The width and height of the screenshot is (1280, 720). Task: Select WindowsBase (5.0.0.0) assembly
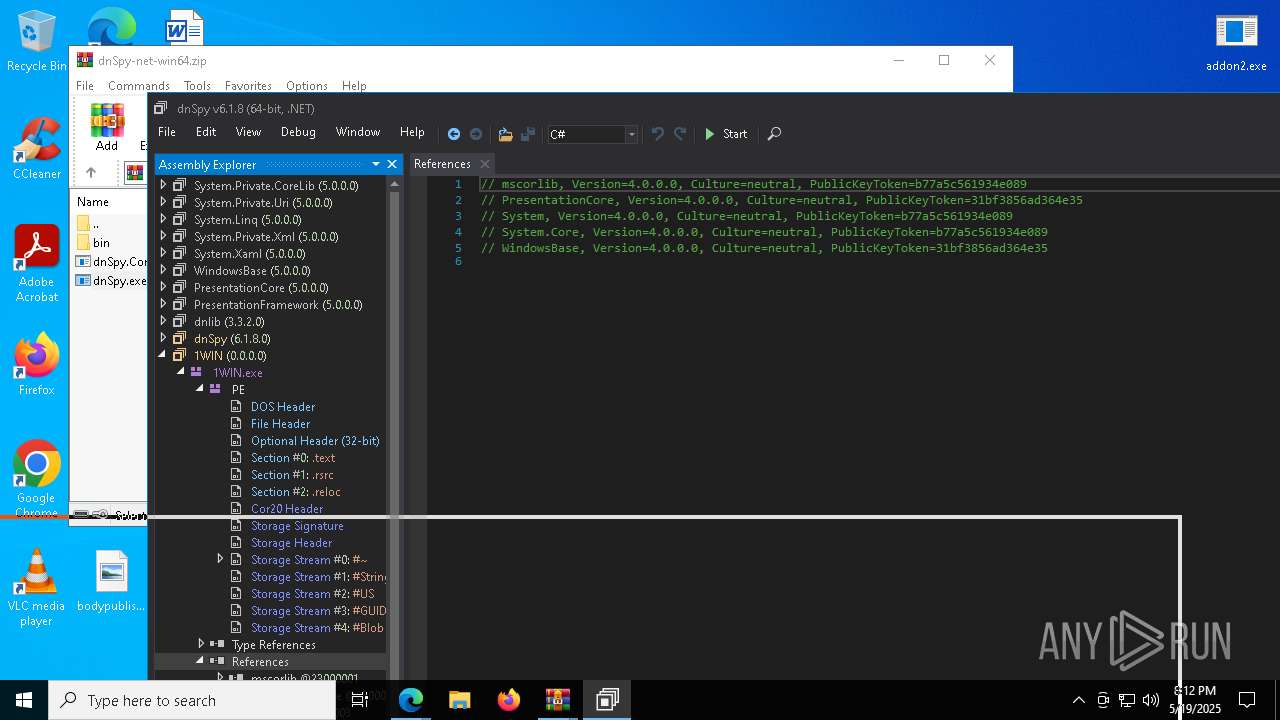tap(252, 270)
